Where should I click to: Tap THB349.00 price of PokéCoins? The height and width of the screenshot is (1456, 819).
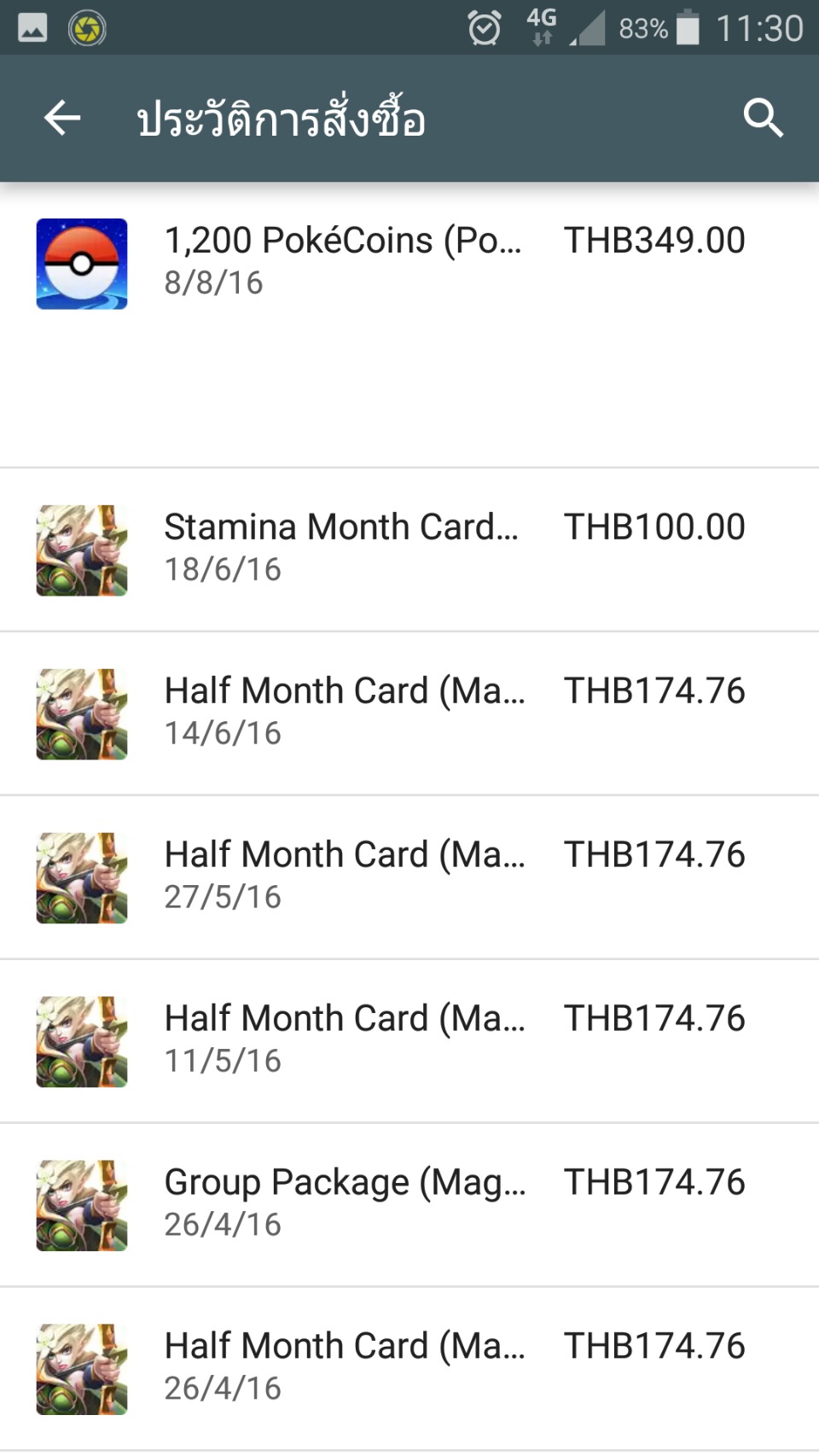tap(654, 241)
